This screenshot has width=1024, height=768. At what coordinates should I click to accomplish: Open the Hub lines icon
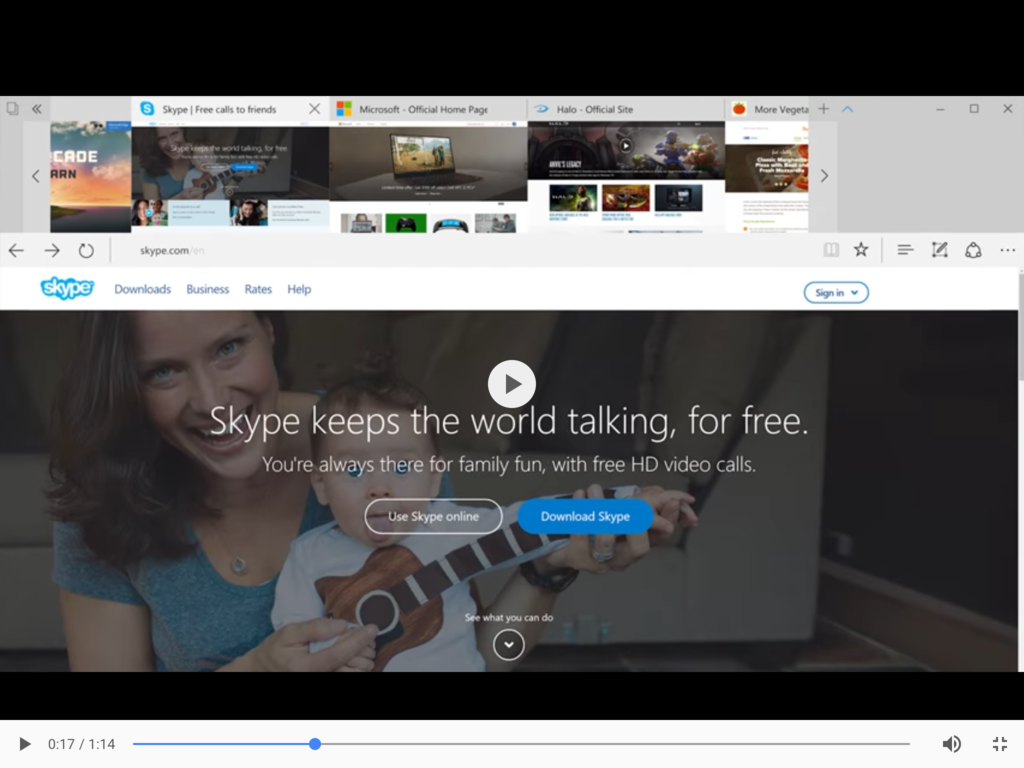coord(905,249)
